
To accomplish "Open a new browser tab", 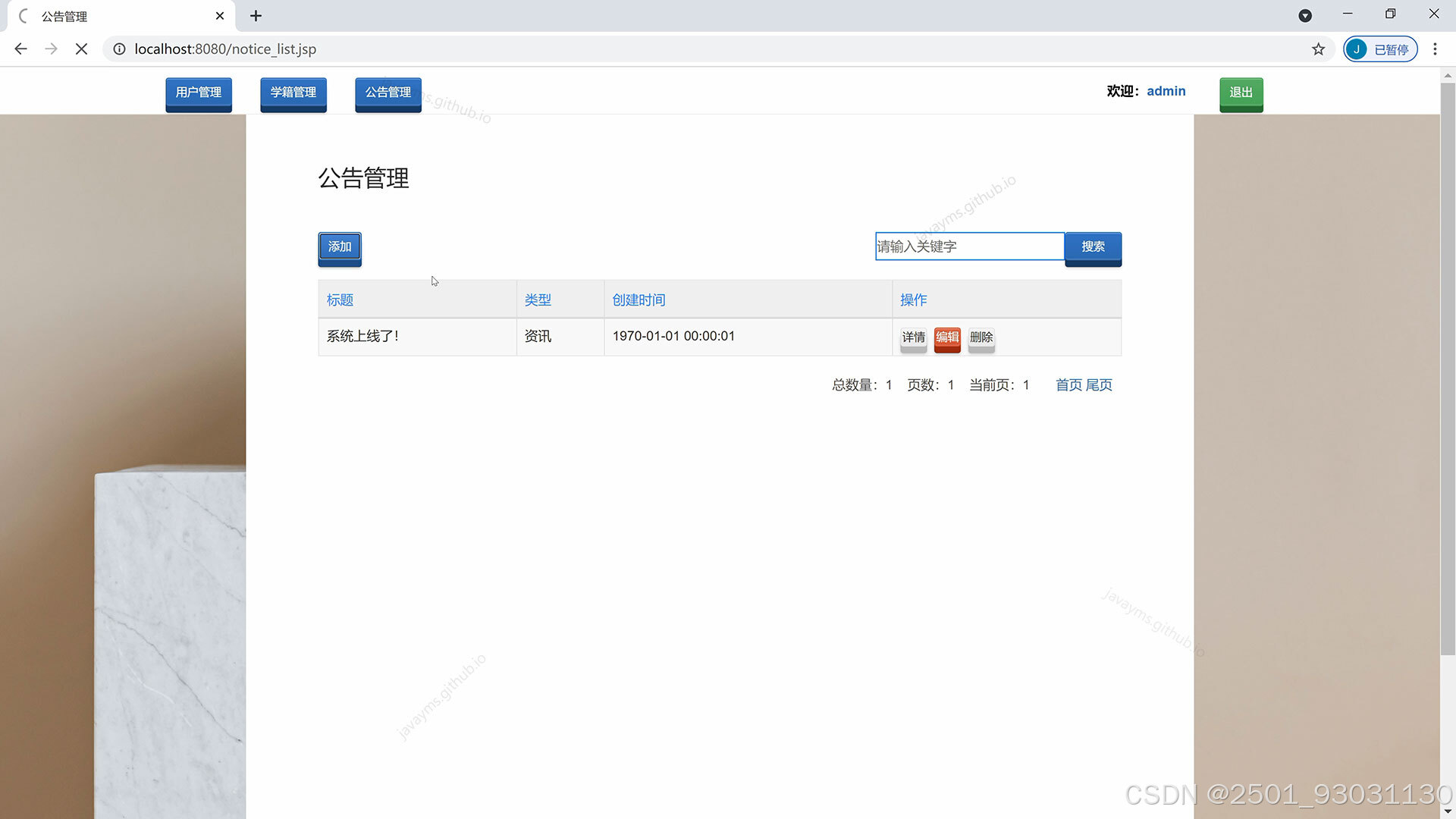I will [256, 16].
